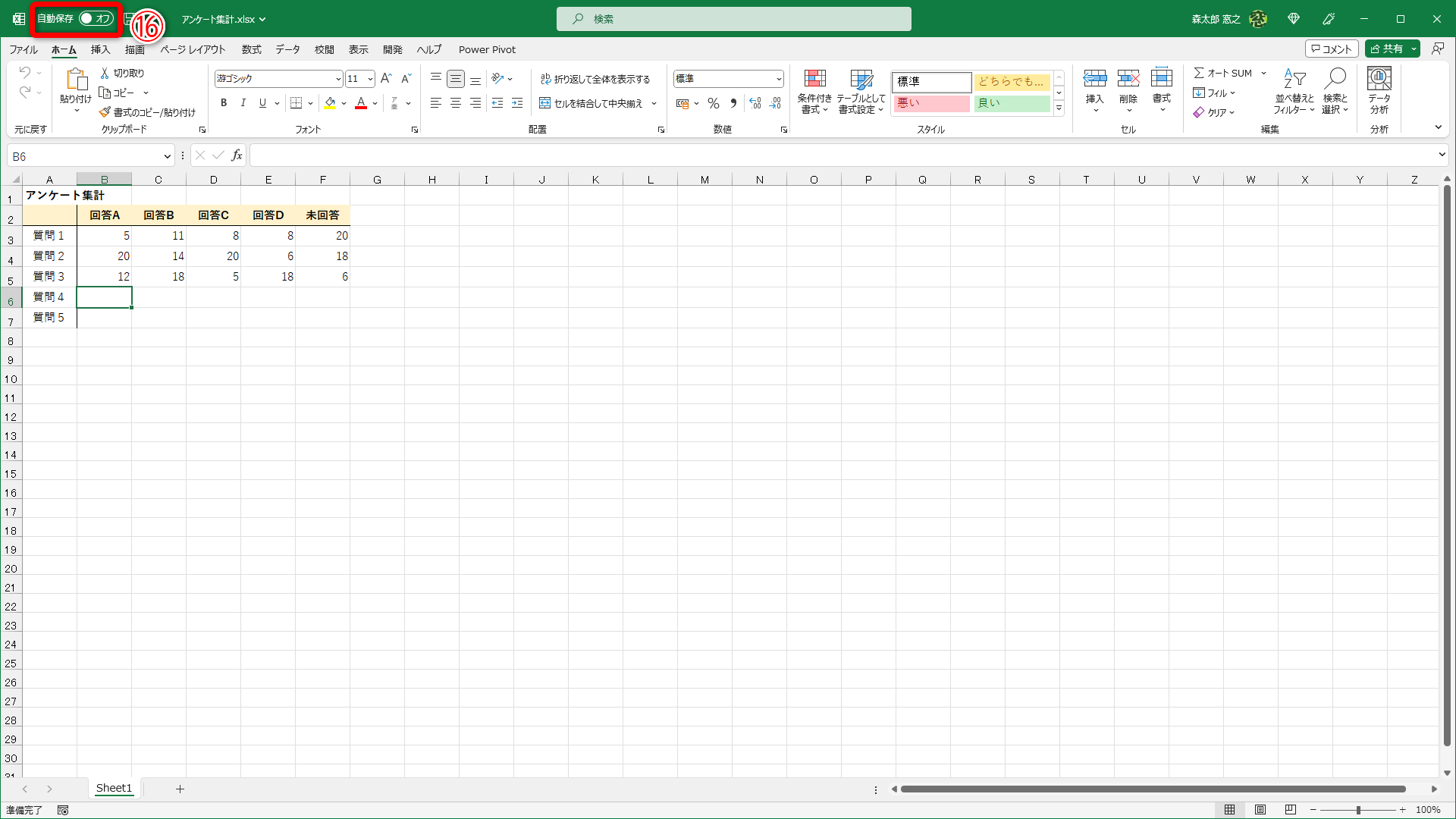
Task: Apply the yellow fill color swatch
Action: tap(330, 103)
